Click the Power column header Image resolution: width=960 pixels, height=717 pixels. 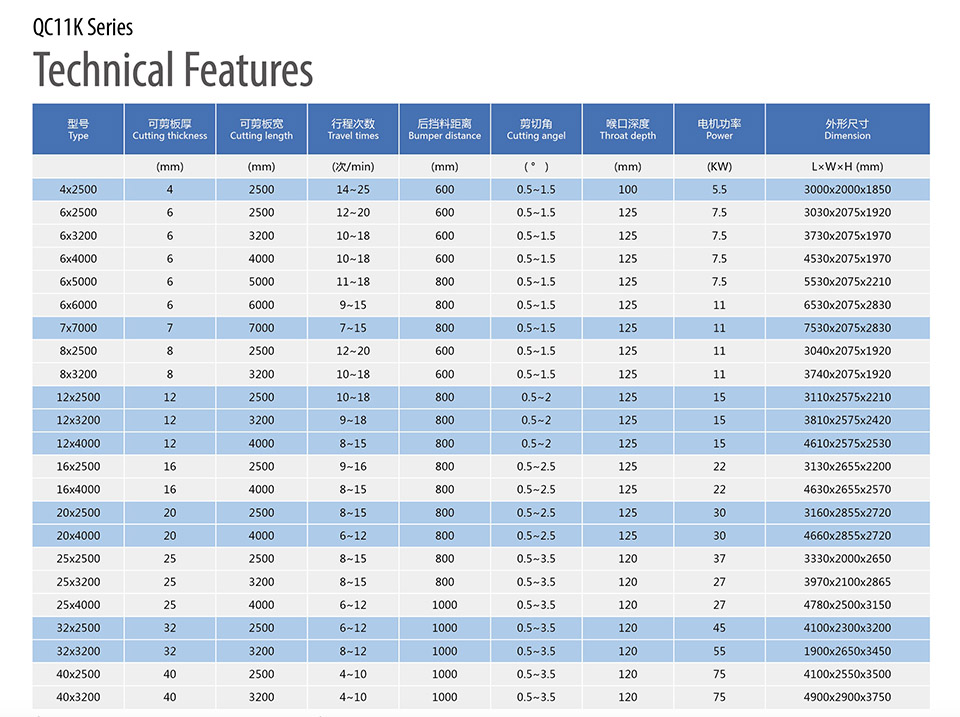click(719, 129)
